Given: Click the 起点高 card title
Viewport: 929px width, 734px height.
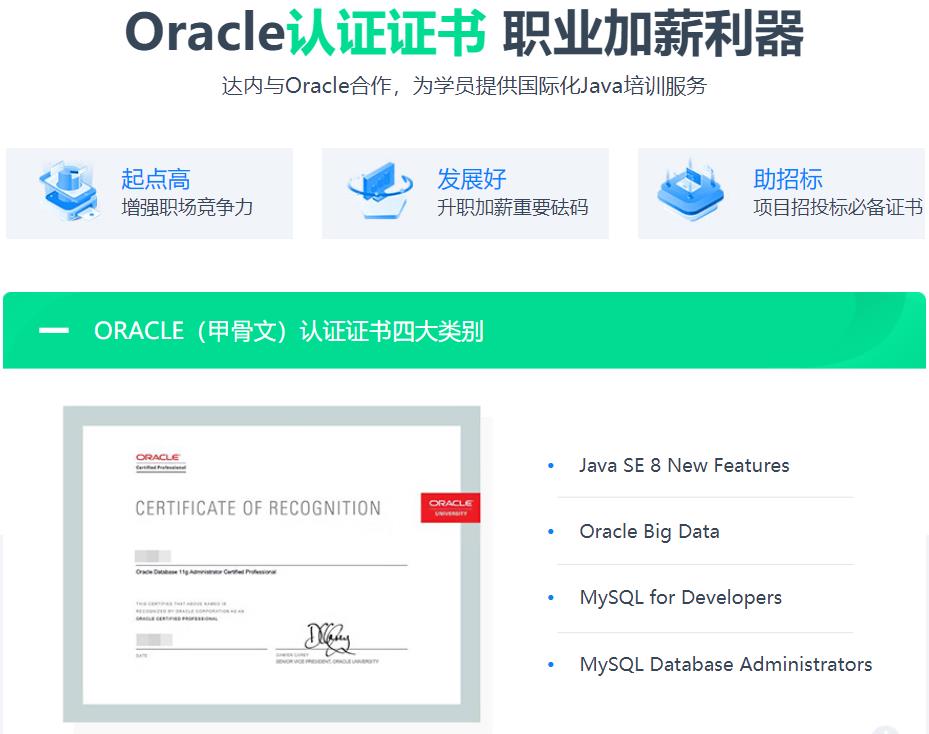Looking at the screenshot, I should click(x=155, y=179).
